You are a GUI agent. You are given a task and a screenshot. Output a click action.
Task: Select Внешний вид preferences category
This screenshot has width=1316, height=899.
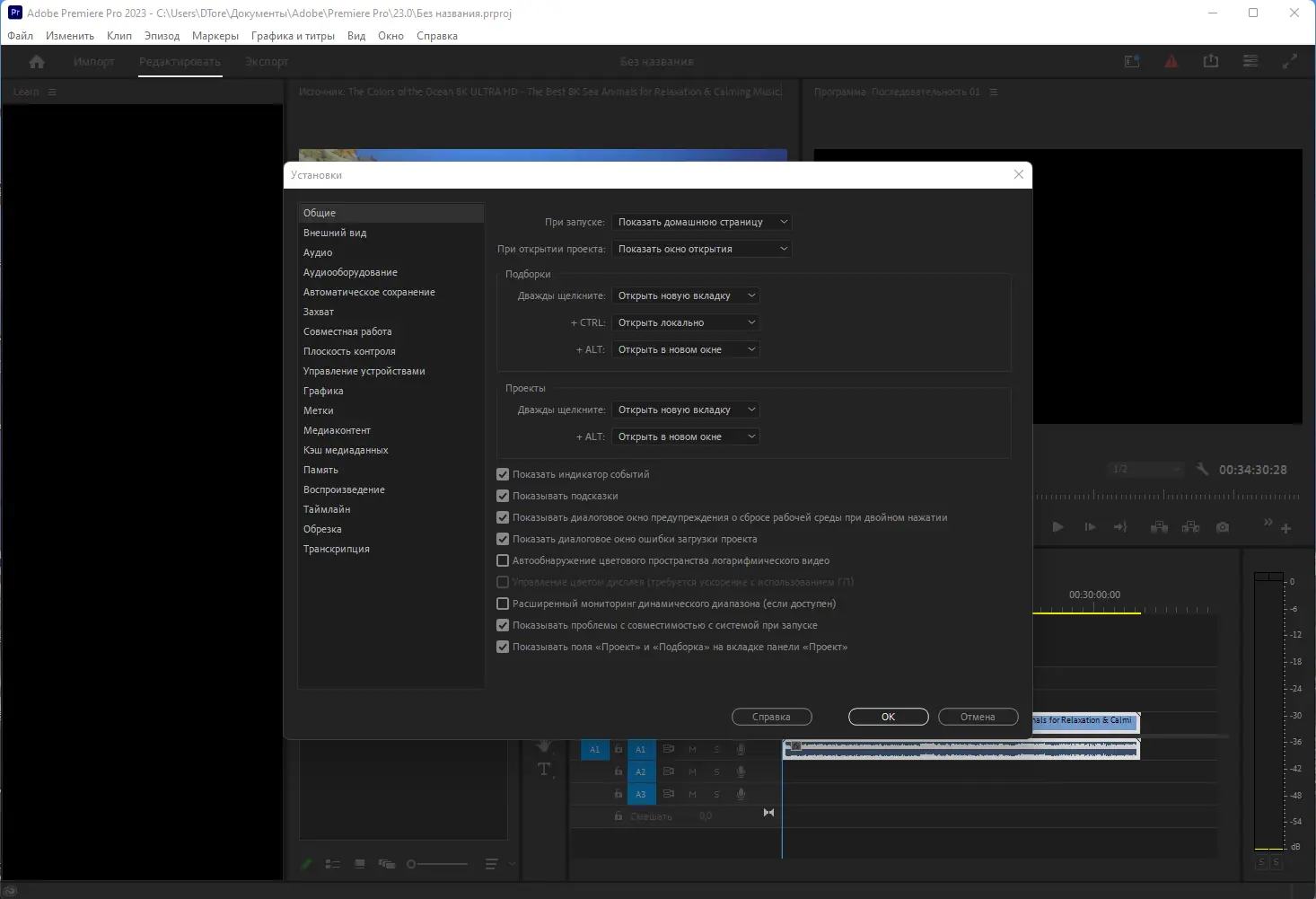391,233
